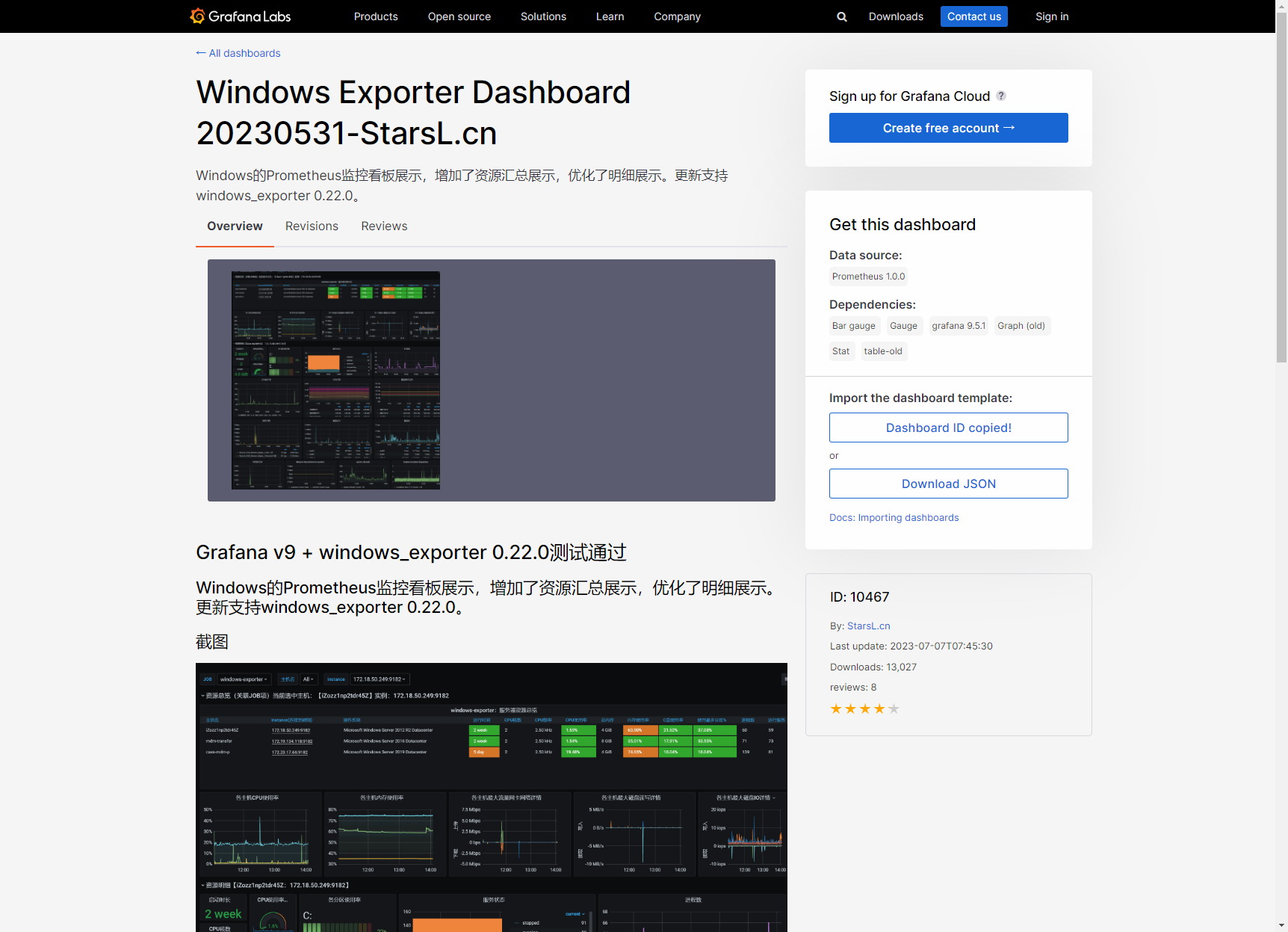
Task: Click the Grafana Labs logo
Action: point(240,16)
